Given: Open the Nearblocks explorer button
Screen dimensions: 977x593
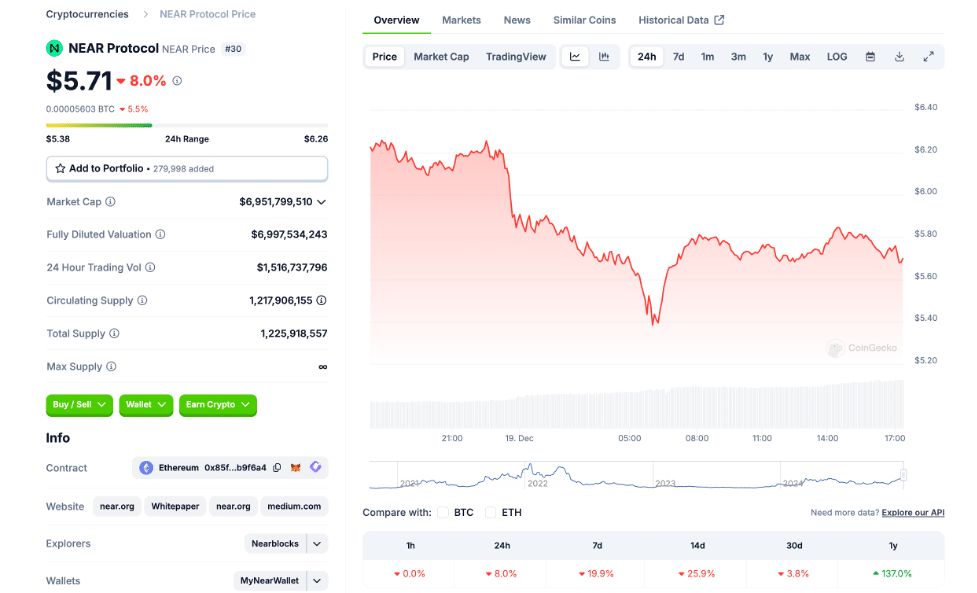Looking at the screenshot, I should click(275, 544).
